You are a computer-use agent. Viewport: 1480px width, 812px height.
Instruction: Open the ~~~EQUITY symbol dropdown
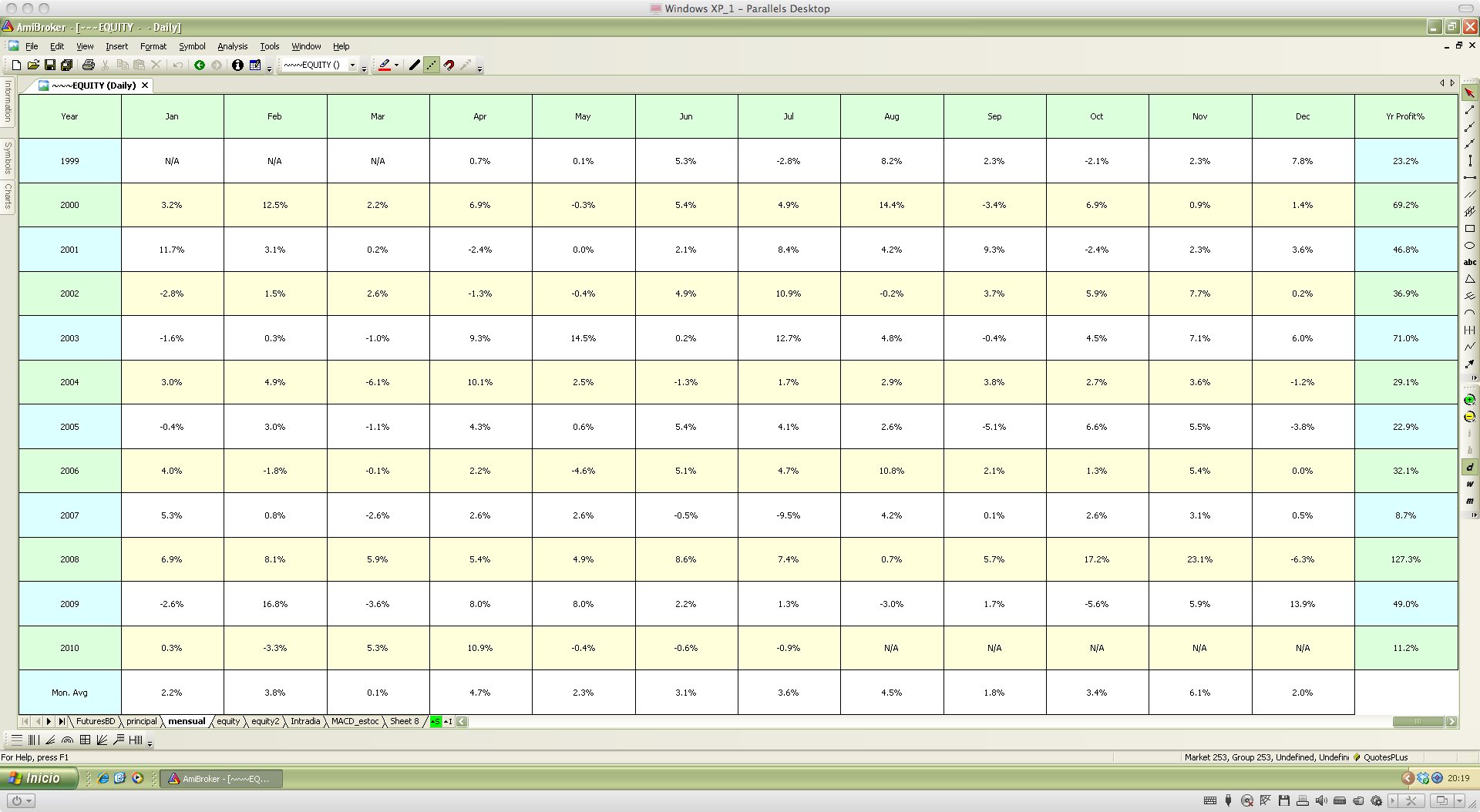353,65
